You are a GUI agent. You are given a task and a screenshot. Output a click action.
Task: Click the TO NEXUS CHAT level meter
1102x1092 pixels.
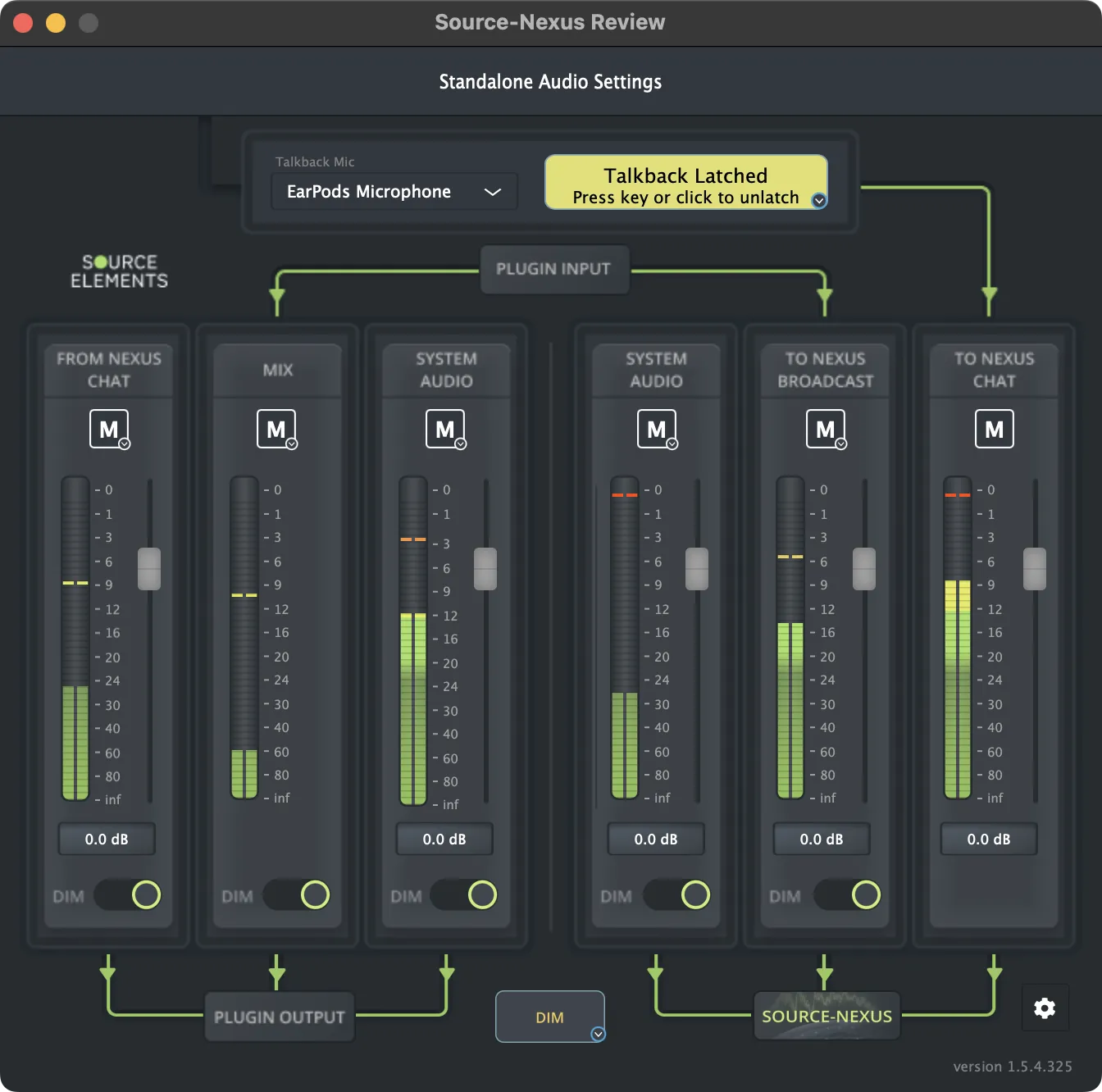click(958, 638)
